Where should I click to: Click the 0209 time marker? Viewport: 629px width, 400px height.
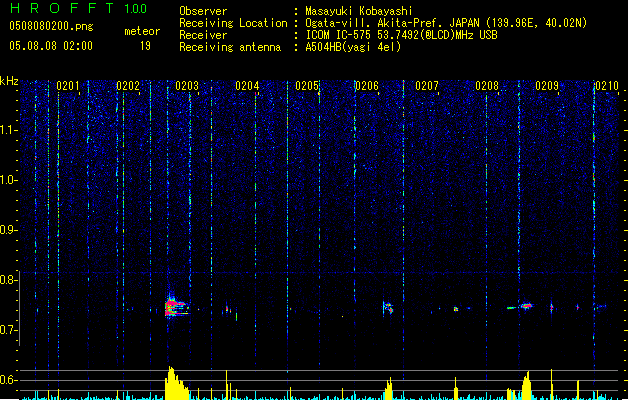point(547,86)
